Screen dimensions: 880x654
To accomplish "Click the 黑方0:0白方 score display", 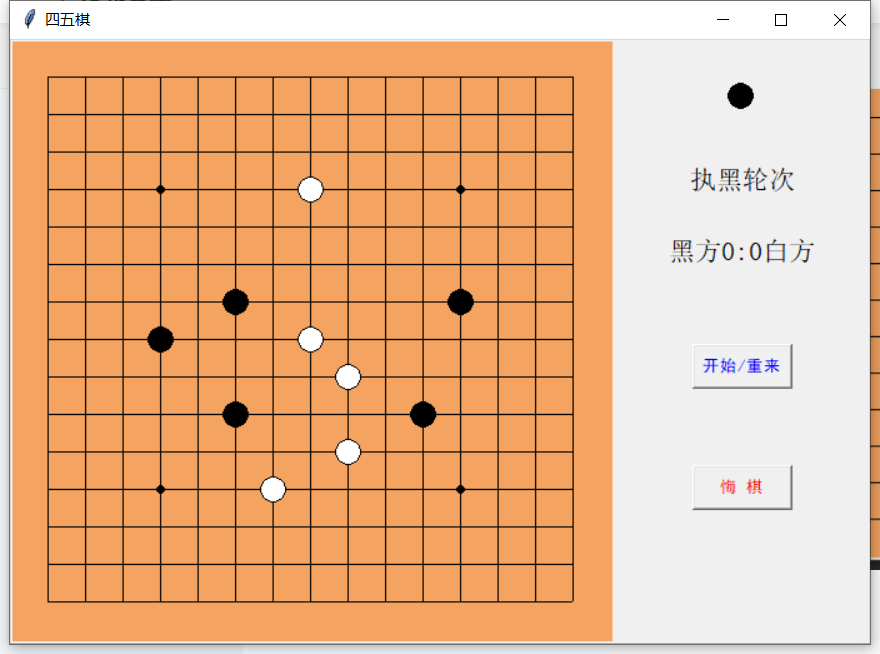I will 740,251.
